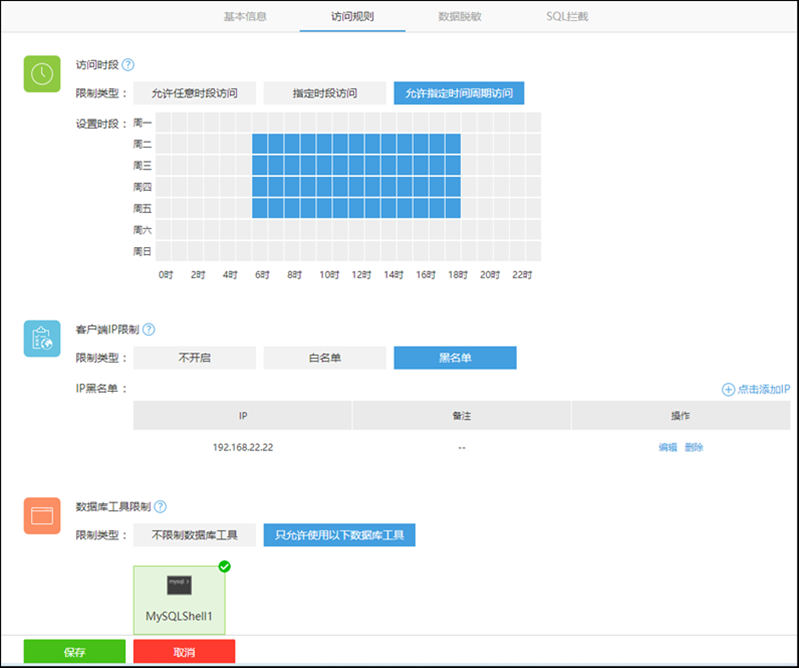This screenshot has width=800, height=668.
Task: Click the plus icon to add IP
Action: (728, 389)
